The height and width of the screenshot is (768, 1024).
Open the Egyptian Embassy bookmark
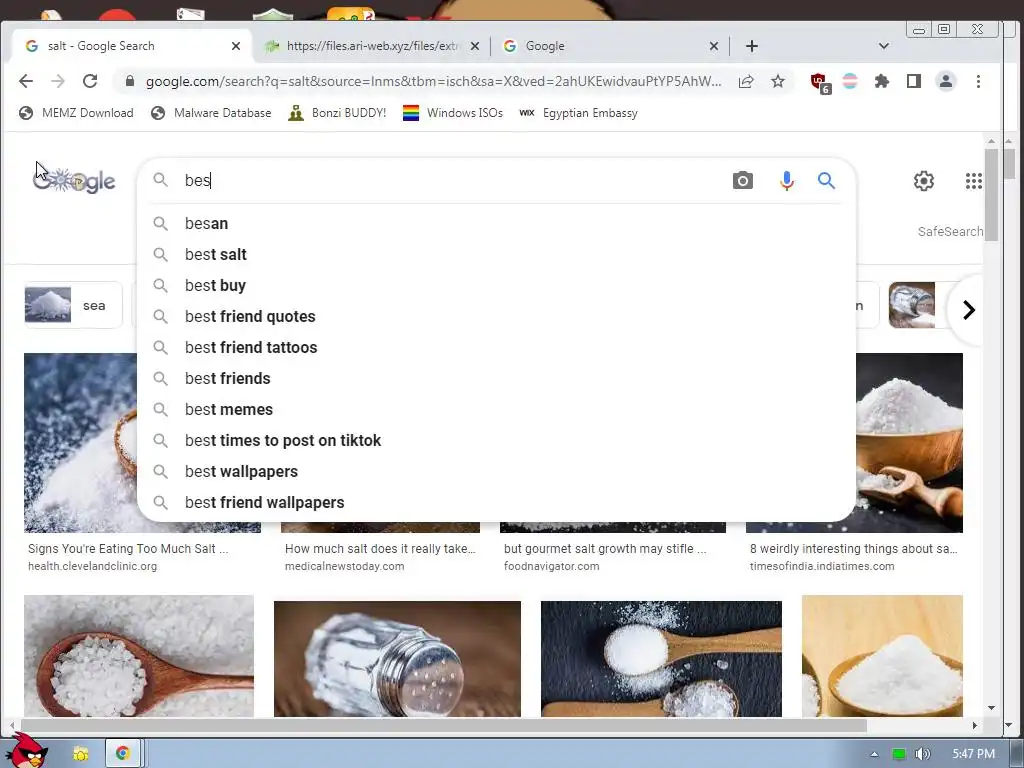(578, 113)
